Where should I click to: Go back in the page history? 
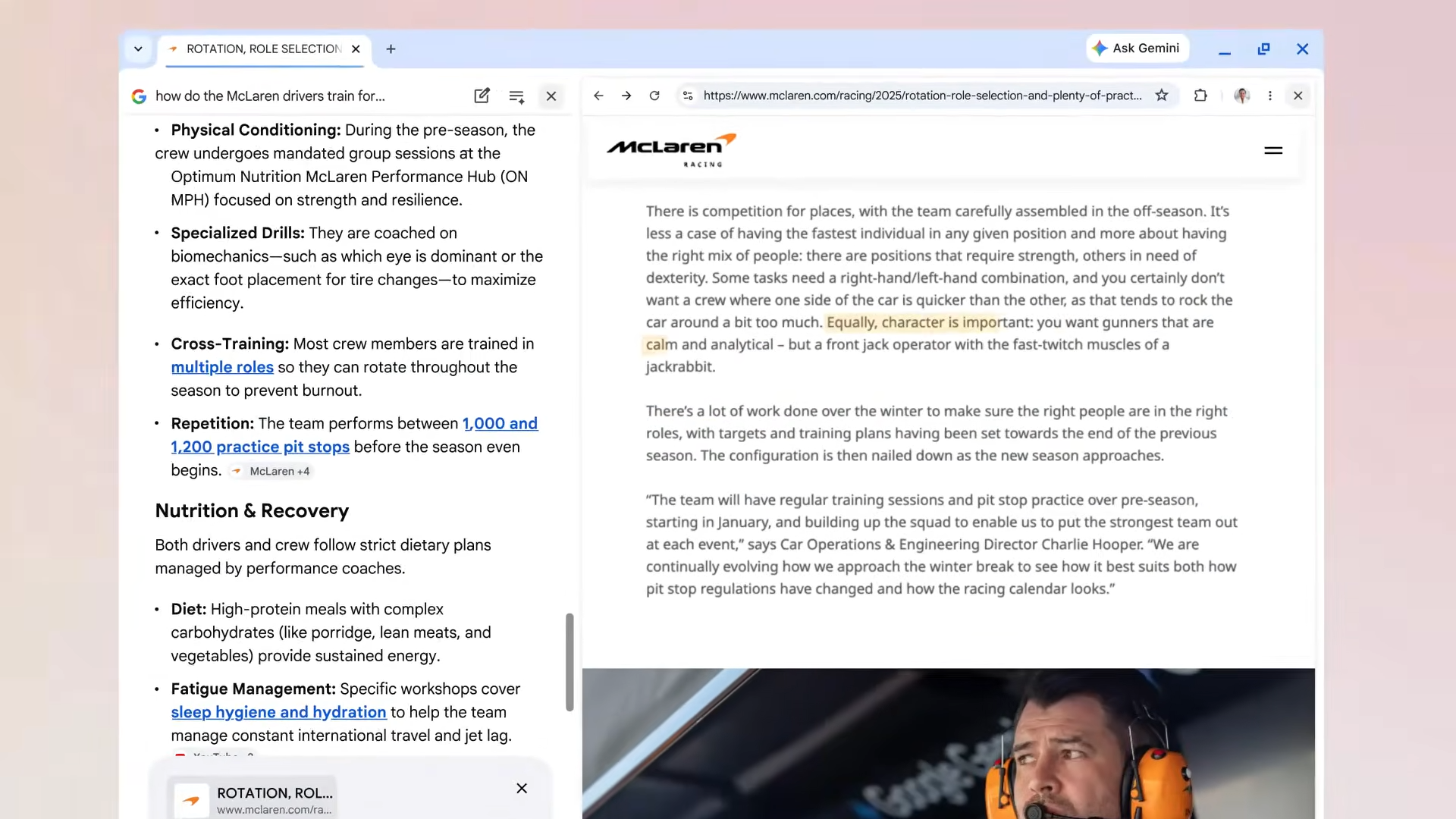[x=598, y=96]
